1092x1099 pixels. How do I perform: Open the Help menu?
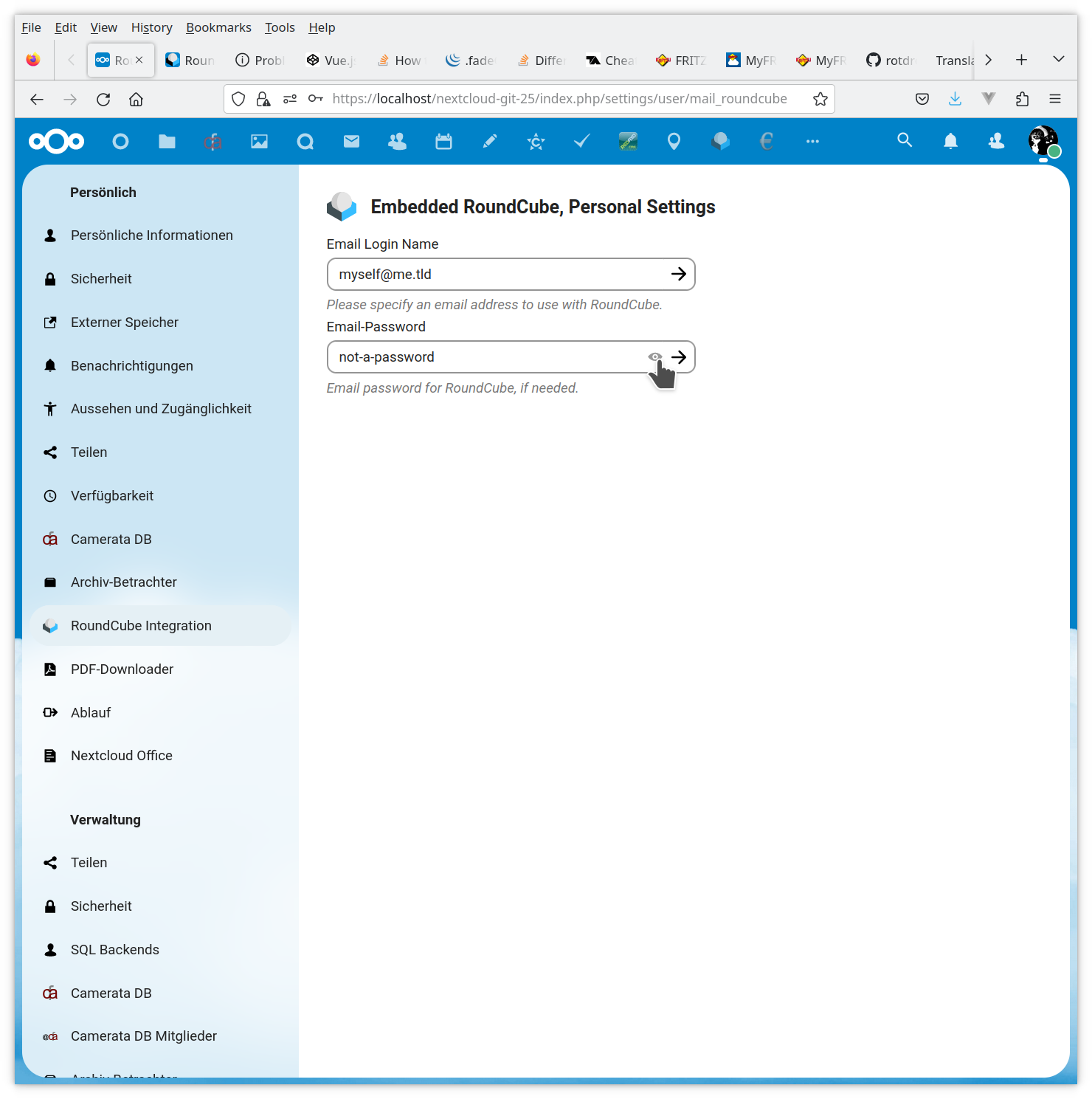point(322,27)
